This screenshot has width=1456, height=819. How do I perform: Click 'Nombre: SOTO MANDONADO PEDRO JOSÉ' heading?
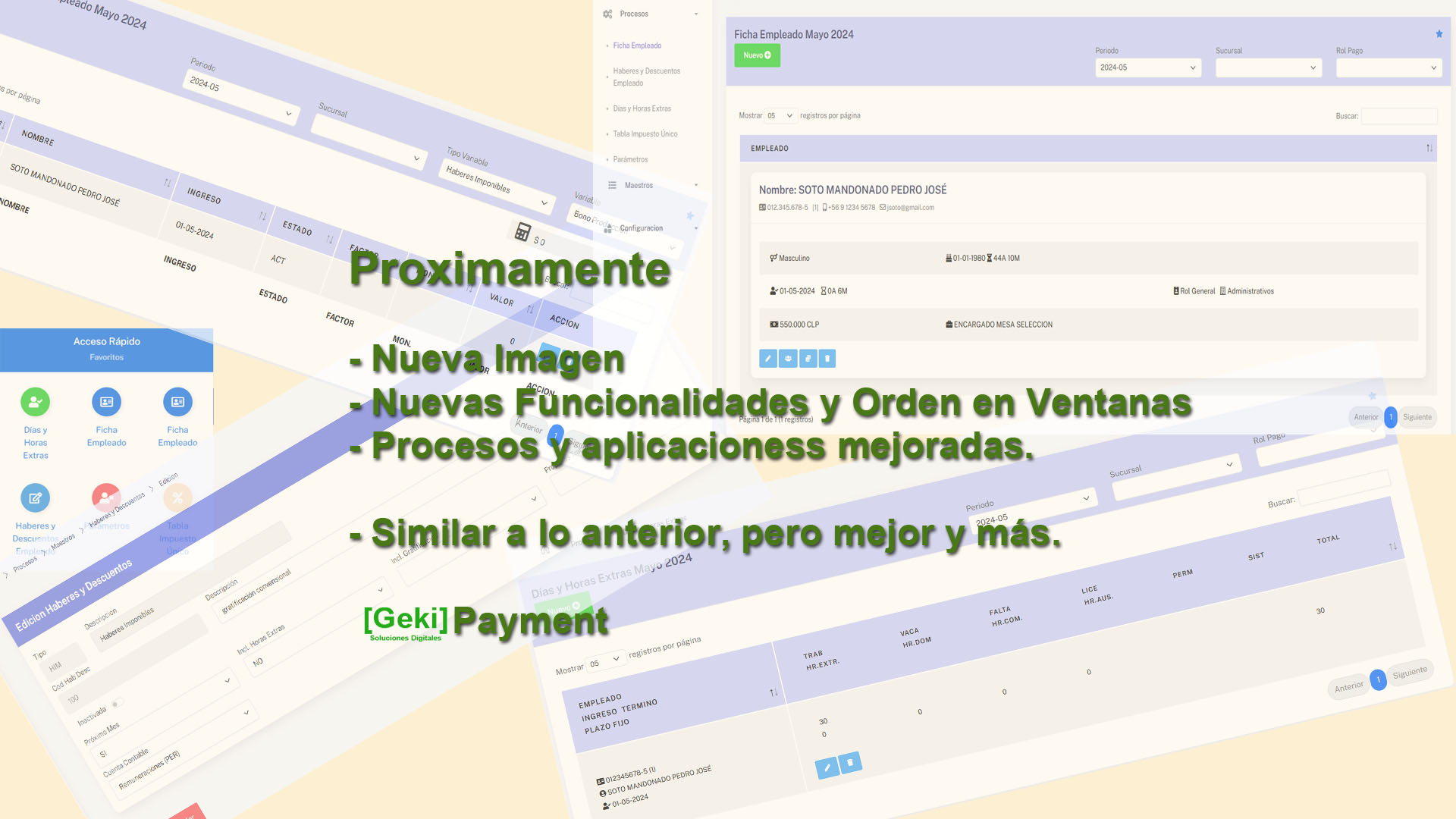point(852,190)
